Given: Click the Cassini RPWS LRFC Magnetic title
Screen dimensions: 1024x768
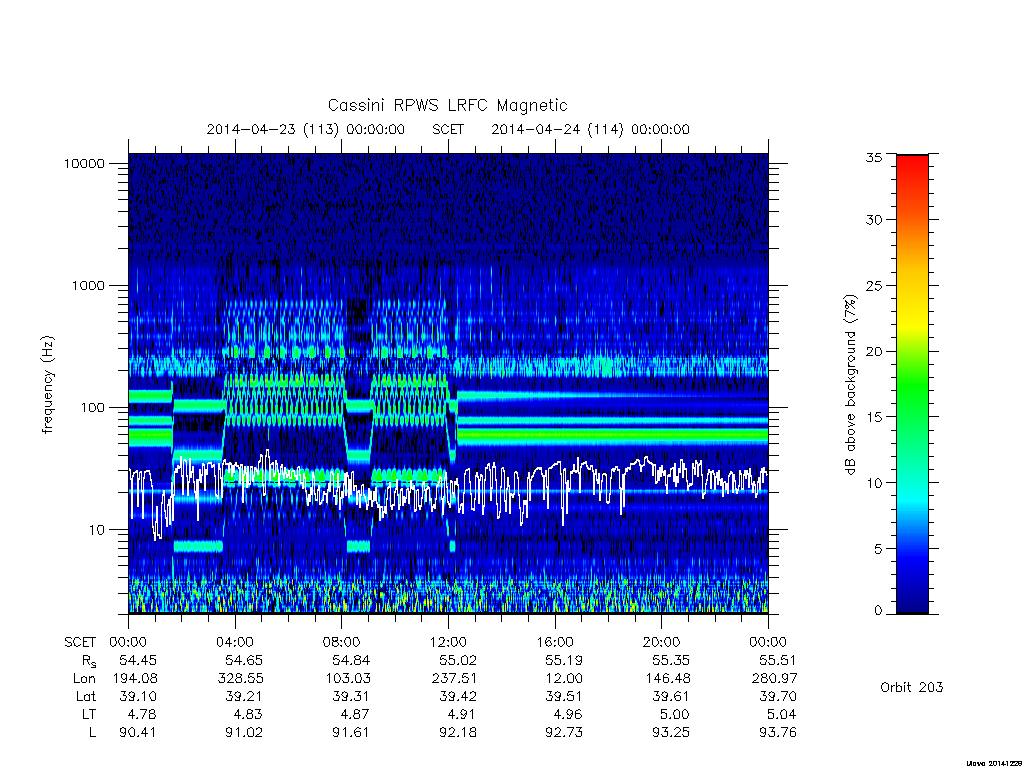Looking at the screenshot, I should coord(447,105).
